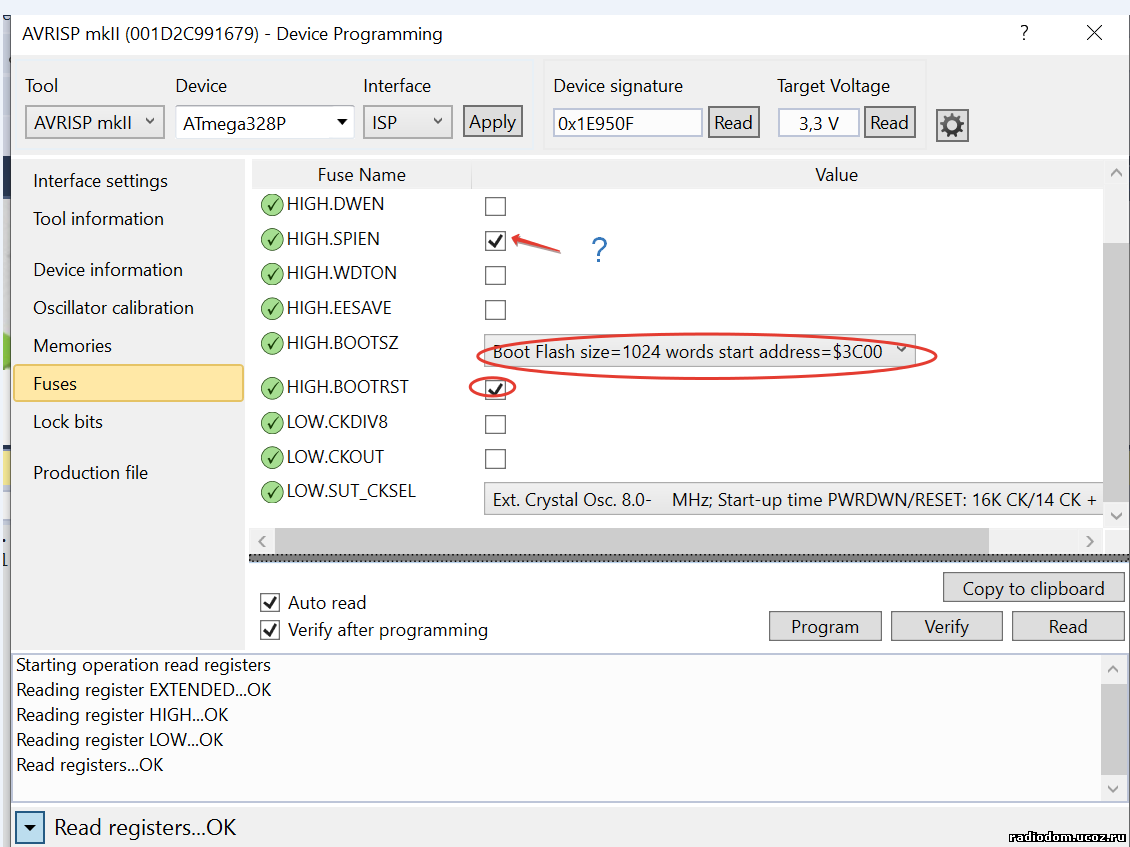Image resolution: width=1130 pixels, height=847 pixels.
Task: Uncheck the HIGH.SPIEN fuse checkbox
Action: click(x=495, y=241)
